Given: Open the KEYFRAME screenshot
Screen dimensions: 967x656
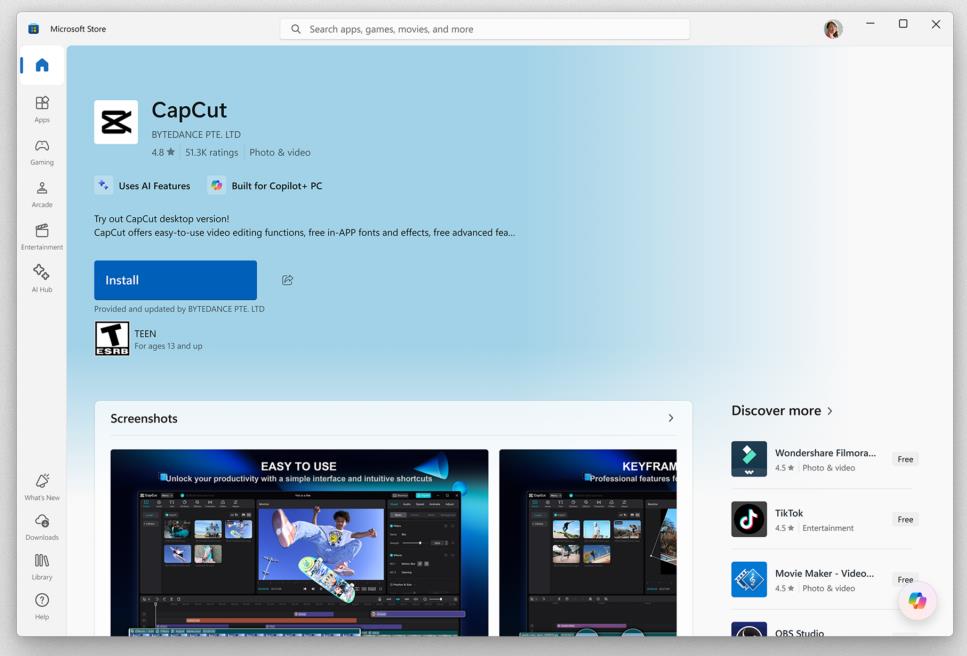Looking at the screenshot, I should 588,543.
